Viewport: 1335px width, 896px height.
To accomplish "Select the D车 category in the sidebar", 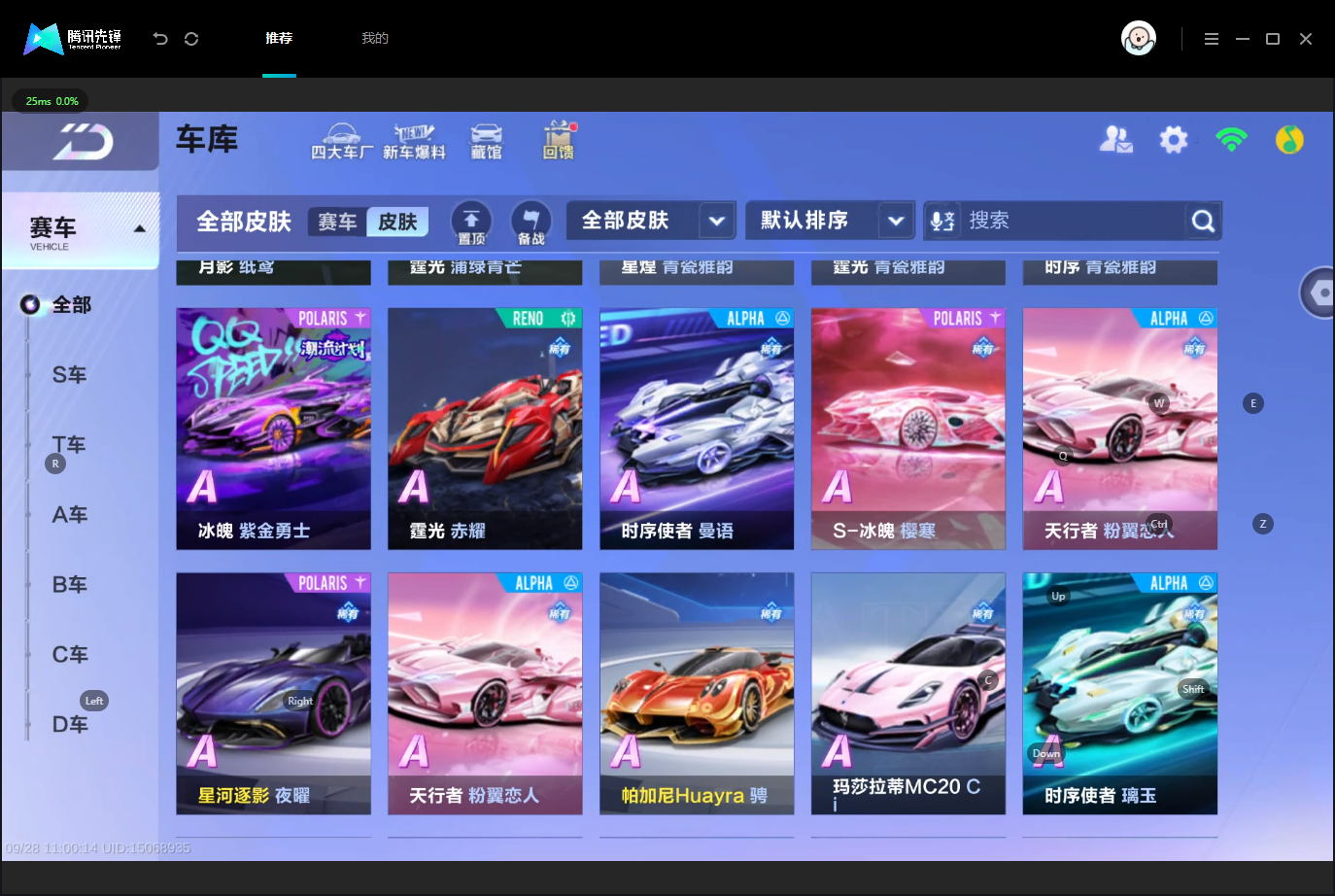I will tap(70, 725).
